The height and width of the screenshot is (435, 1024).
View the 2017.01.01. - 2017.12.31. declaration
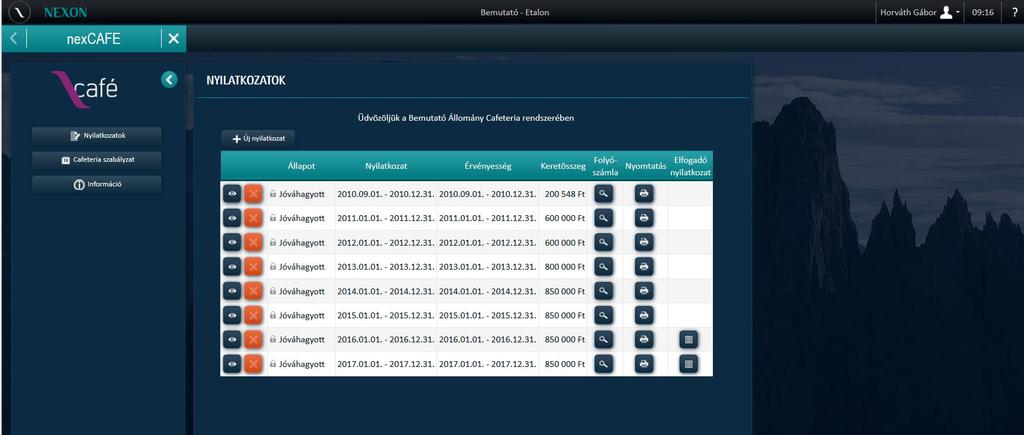[x=232, y=364]
